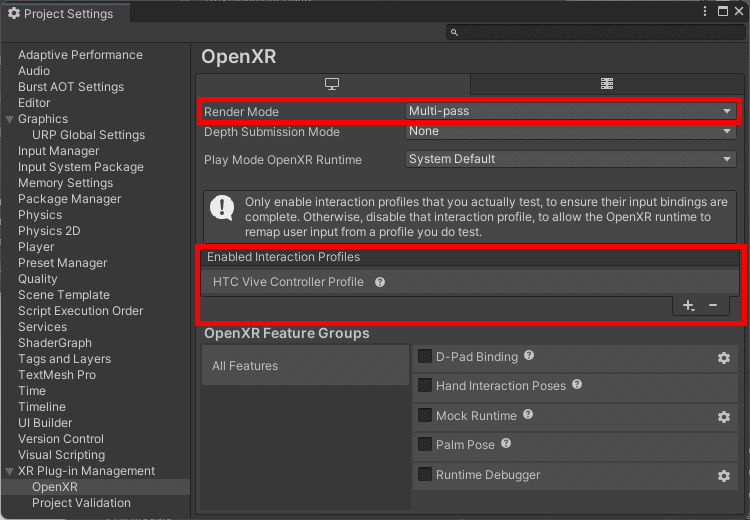This screenshot has height=520, width=750.
Task: Open Mock Runtime settings gear
Action: pyautogui.click(x=724, y=416)
